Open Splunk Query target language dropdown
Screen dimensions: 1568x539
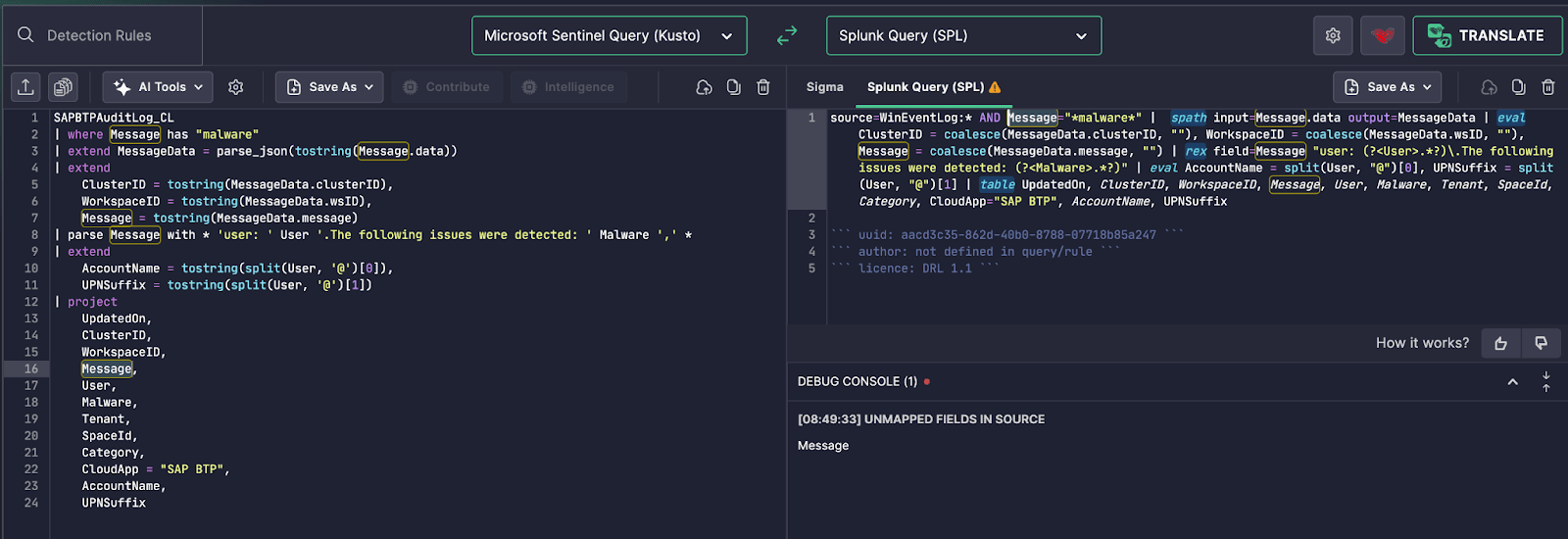tap(963, 35)
